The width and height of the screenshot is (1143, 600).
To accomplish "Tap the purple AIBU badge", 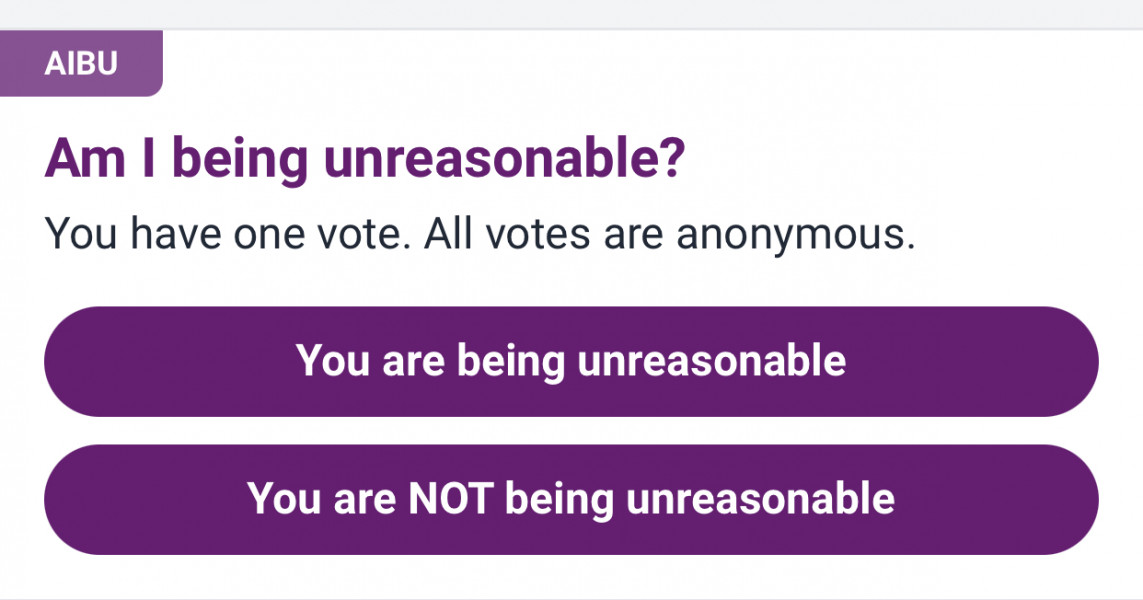I will pyautogui.click(x=81, y=64).
